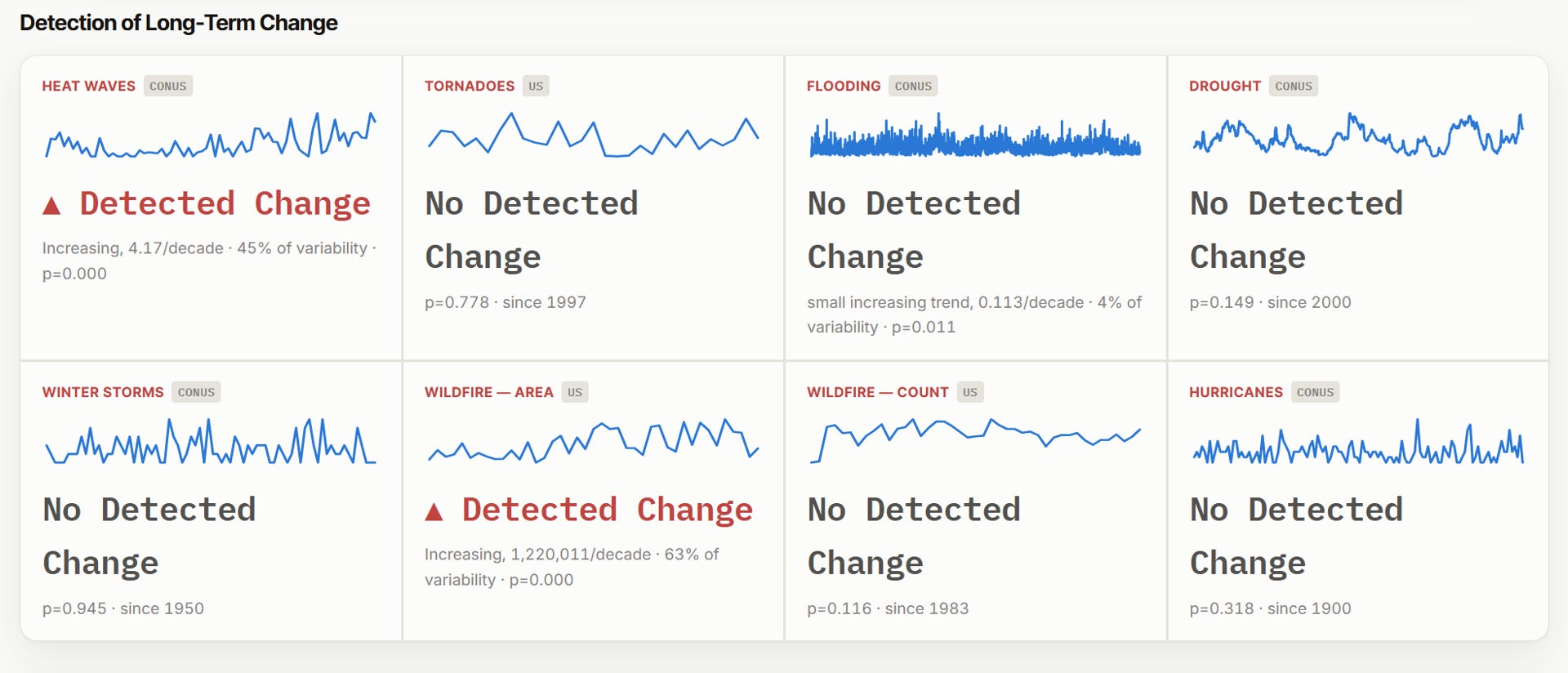Click the Hurricanes sparkline chart

[1357, 441]
